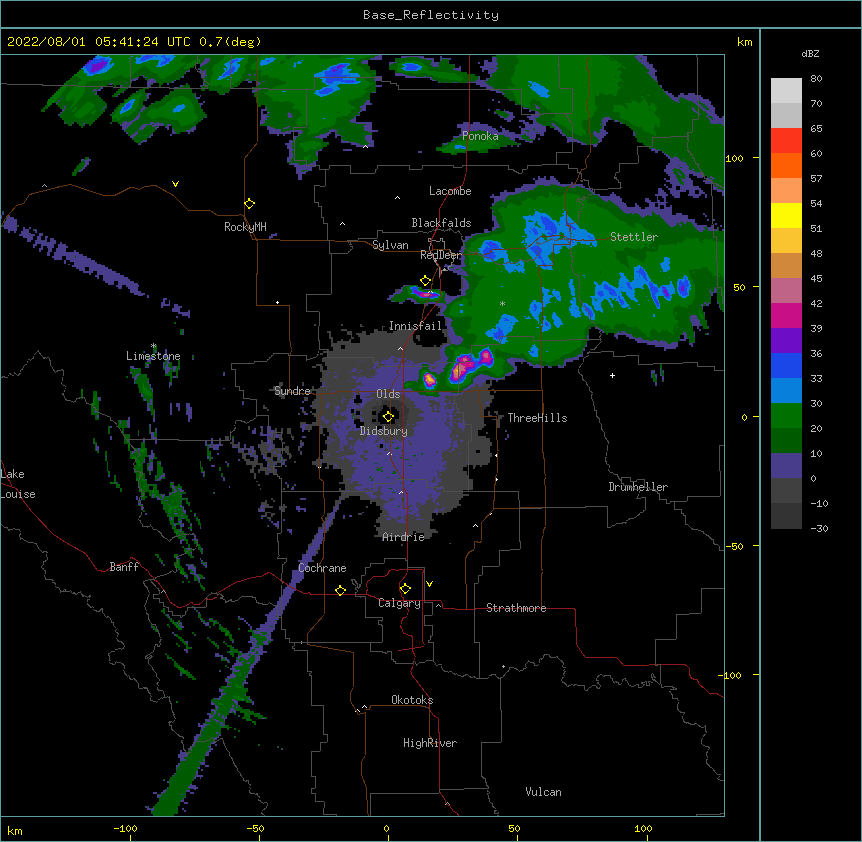Screen dimensions: 862x842
Task: Click the yellow diamond marker above Calgary
Action: [405, 588]
